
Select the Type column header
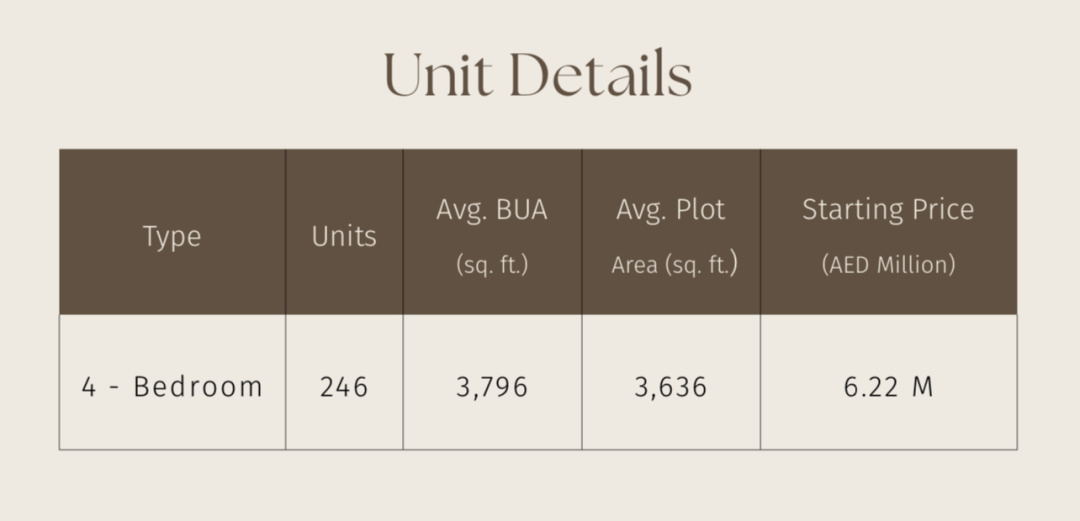tap(172, 237)
